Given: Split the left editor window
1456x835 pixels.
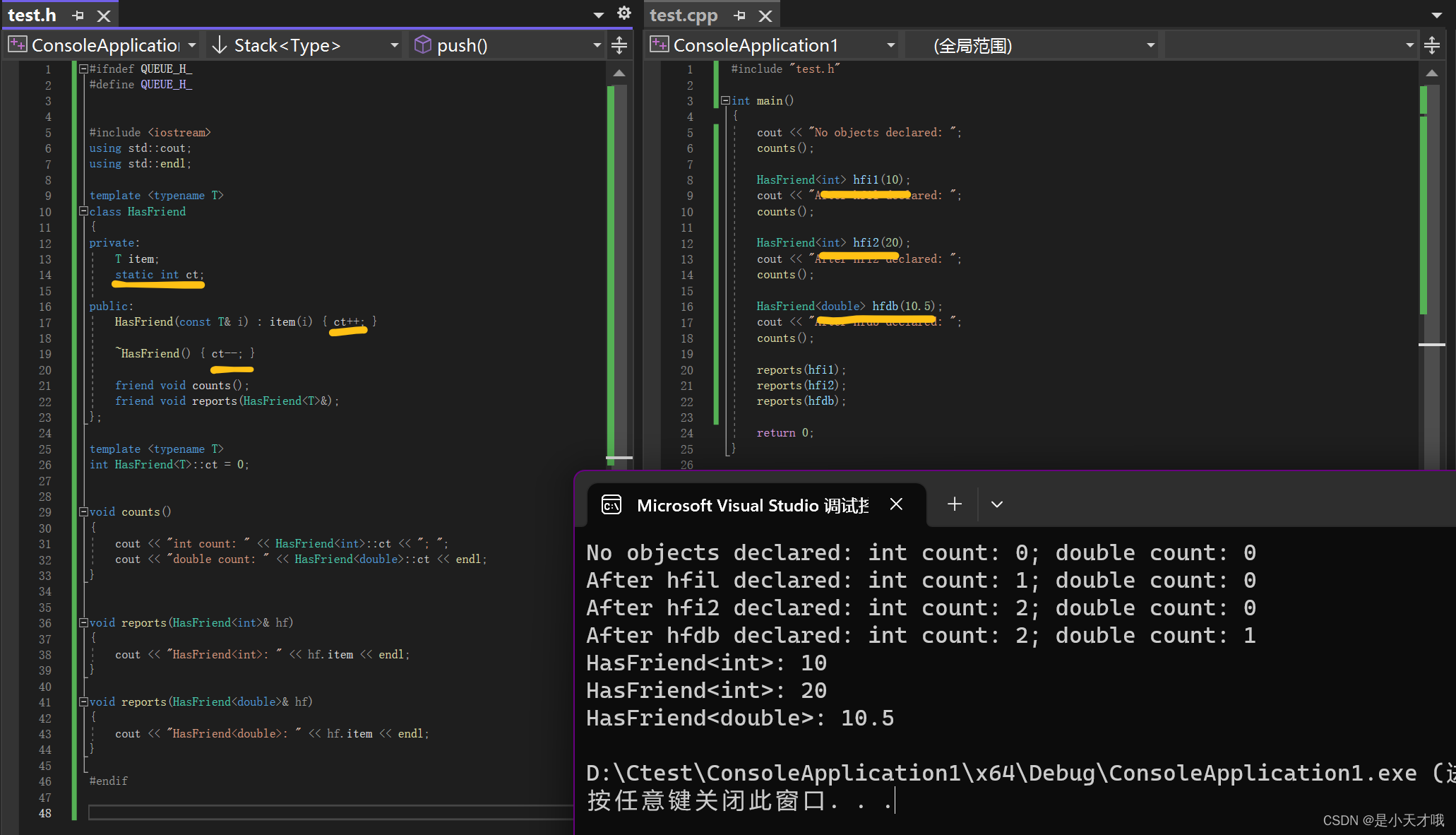Looking at the screenshot, I should coord(619,45).
